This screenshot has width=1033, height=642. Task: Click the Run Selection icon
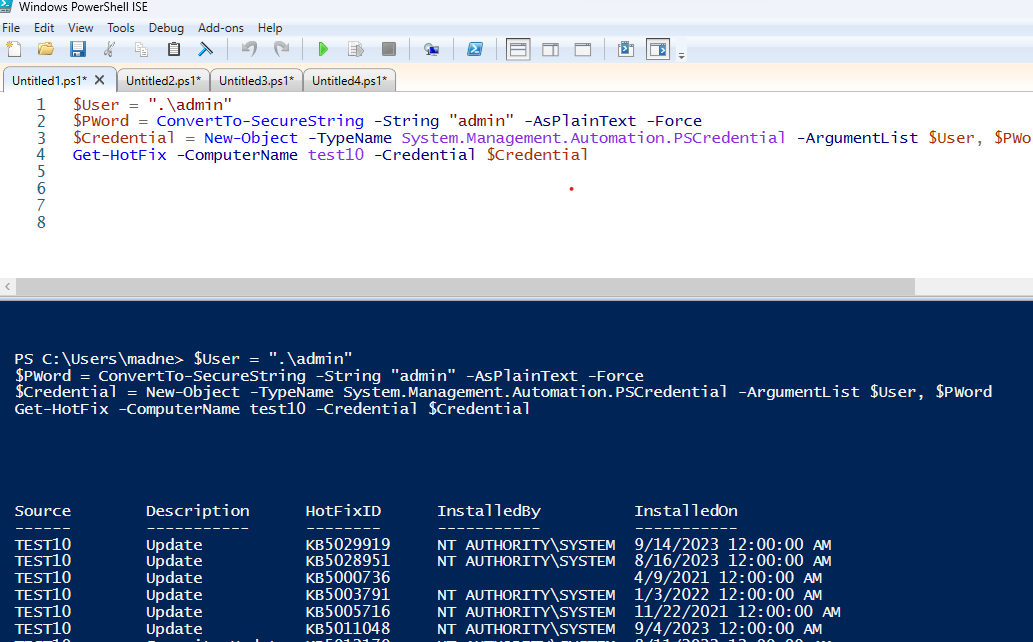tap(356, 49)
